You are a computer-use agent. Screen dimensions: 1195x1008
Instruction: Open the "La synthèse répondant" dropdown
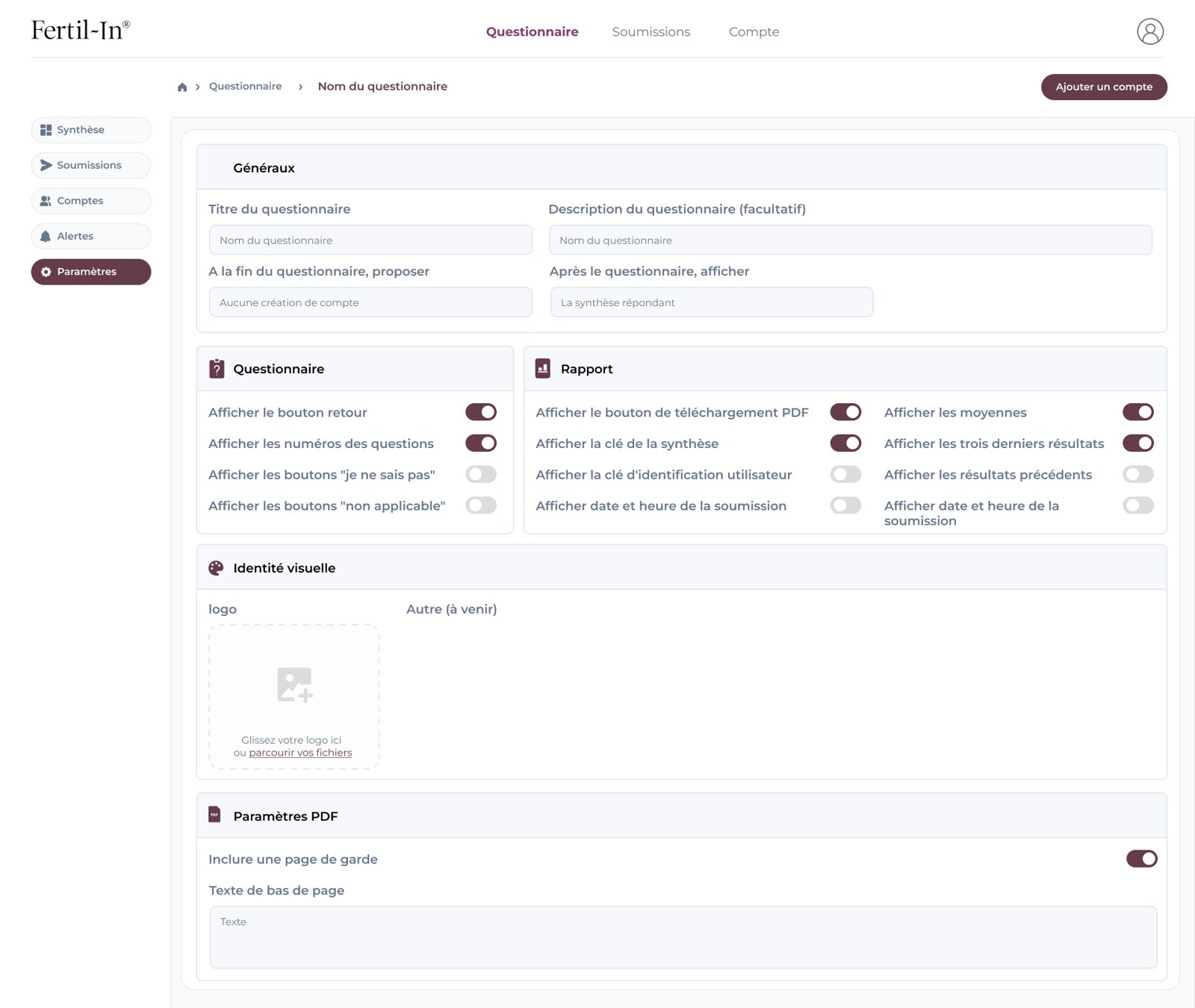(712, 302)
